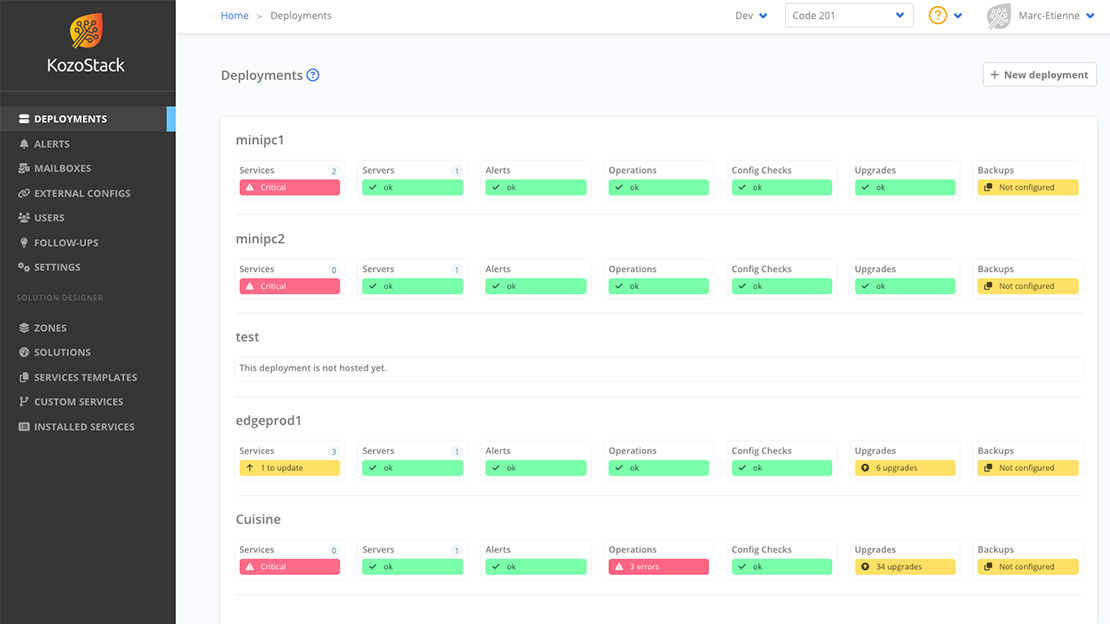Click the Mailboxes icon in sidebar
Screen dimensions: 1110x624
click(x=24, y=169)
